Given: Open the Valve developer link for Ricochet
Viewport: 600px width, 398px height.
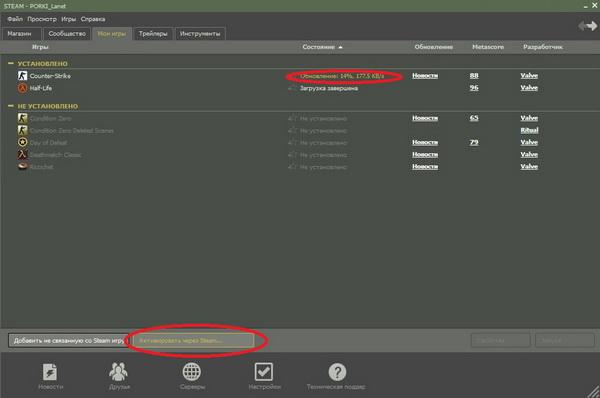Looking at the screenshot, I should pos(529,166).
